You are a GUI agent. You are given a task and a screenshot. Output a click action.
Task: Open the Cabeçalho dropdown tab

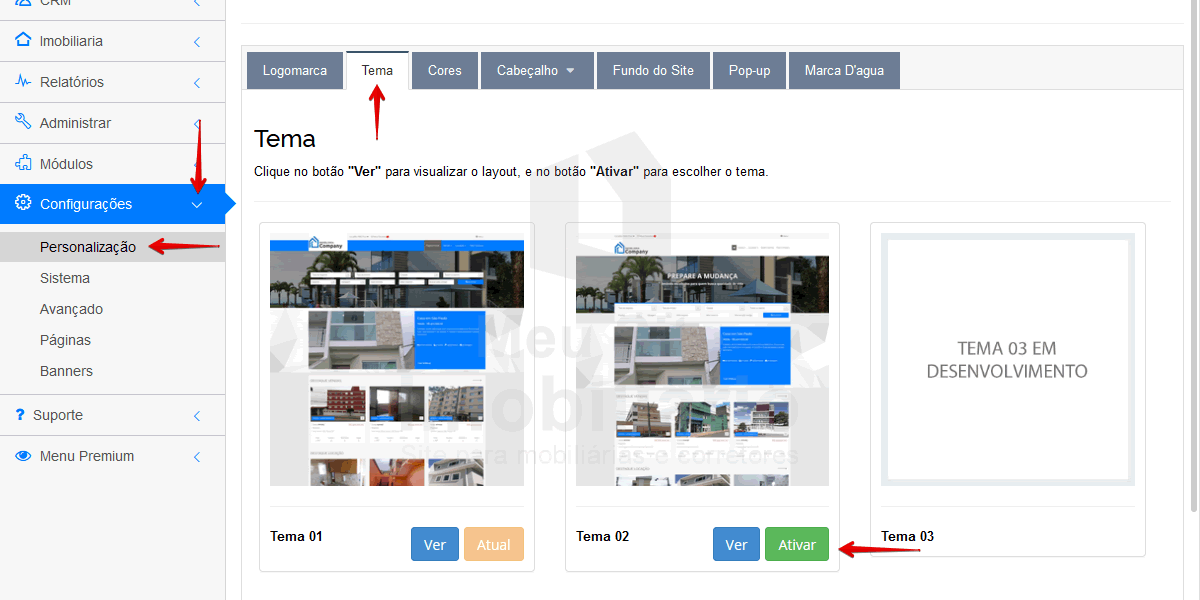[x=537, y=71]
